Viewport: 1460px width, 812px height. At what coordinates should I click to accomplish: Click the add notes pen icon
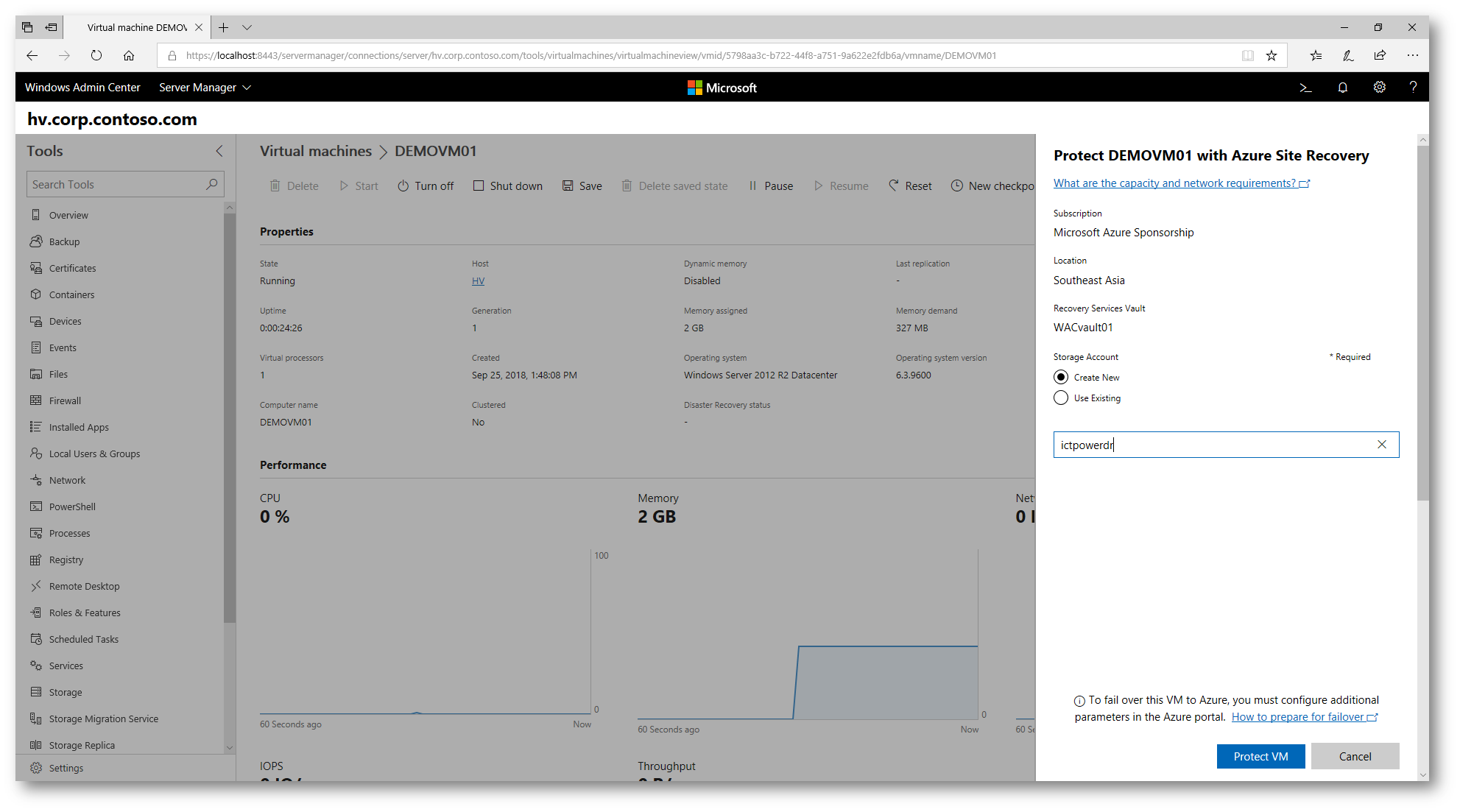coord(1347,55)
